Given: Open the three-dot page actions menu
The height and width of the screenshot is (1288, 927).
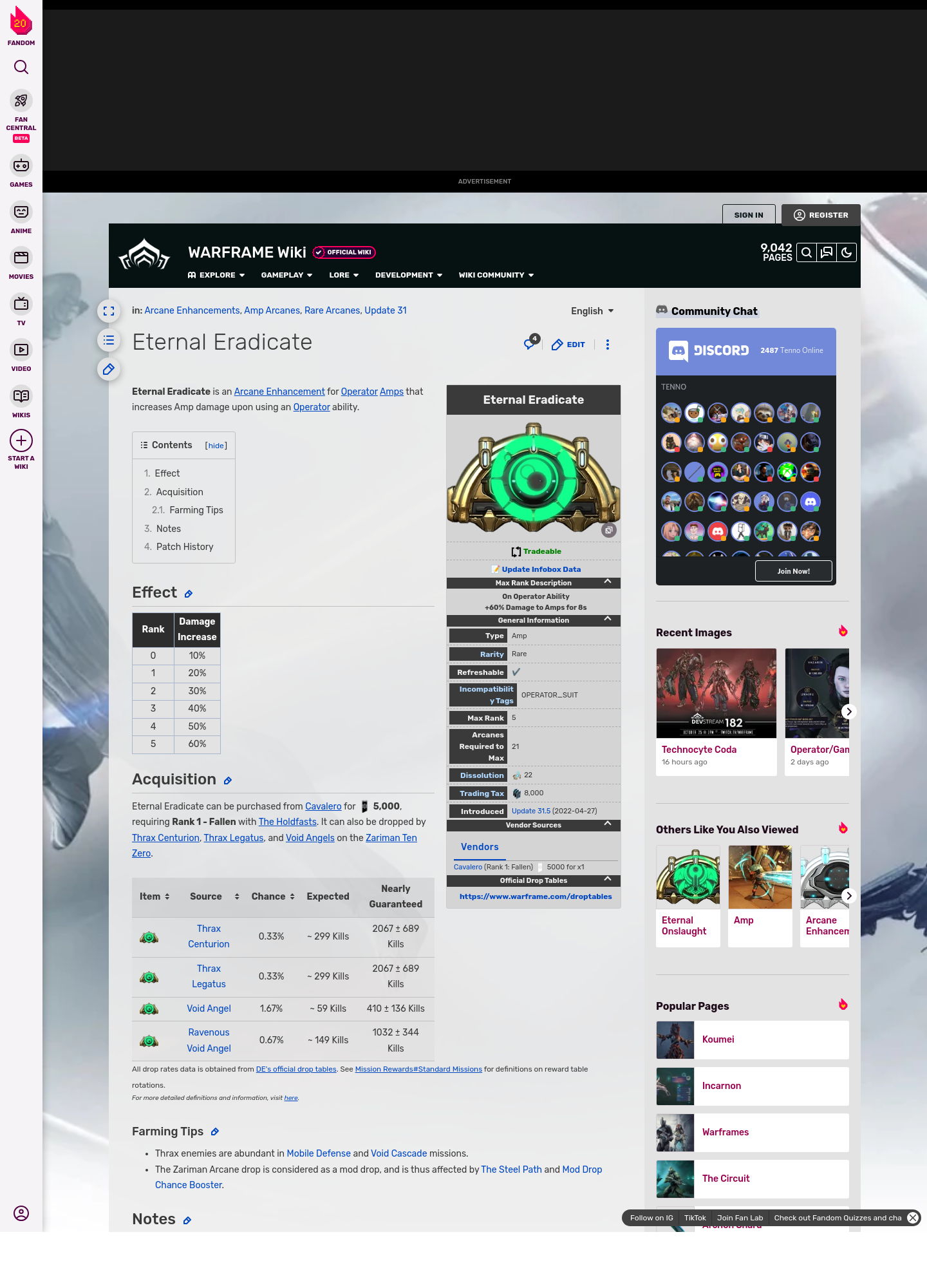Looking at the screenshot, I should [608, 345].
